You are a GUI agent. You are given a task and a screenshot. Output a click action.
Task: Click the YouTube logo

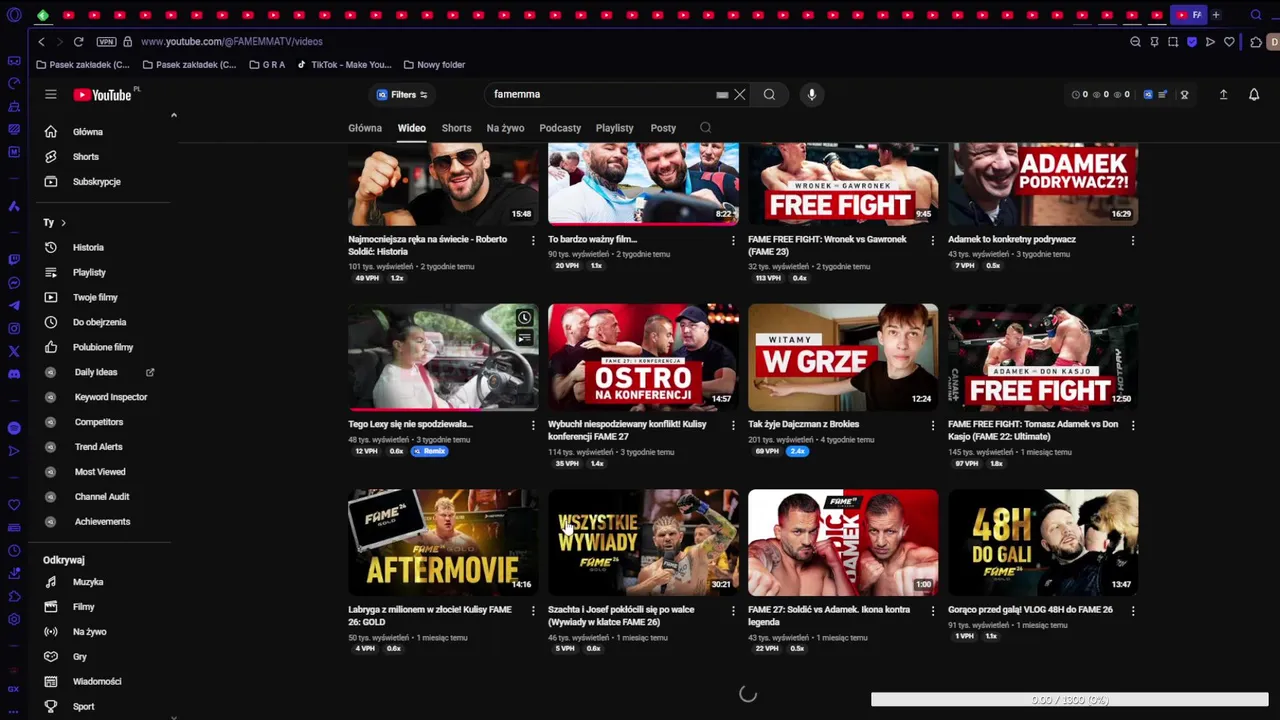click(103, 94)
